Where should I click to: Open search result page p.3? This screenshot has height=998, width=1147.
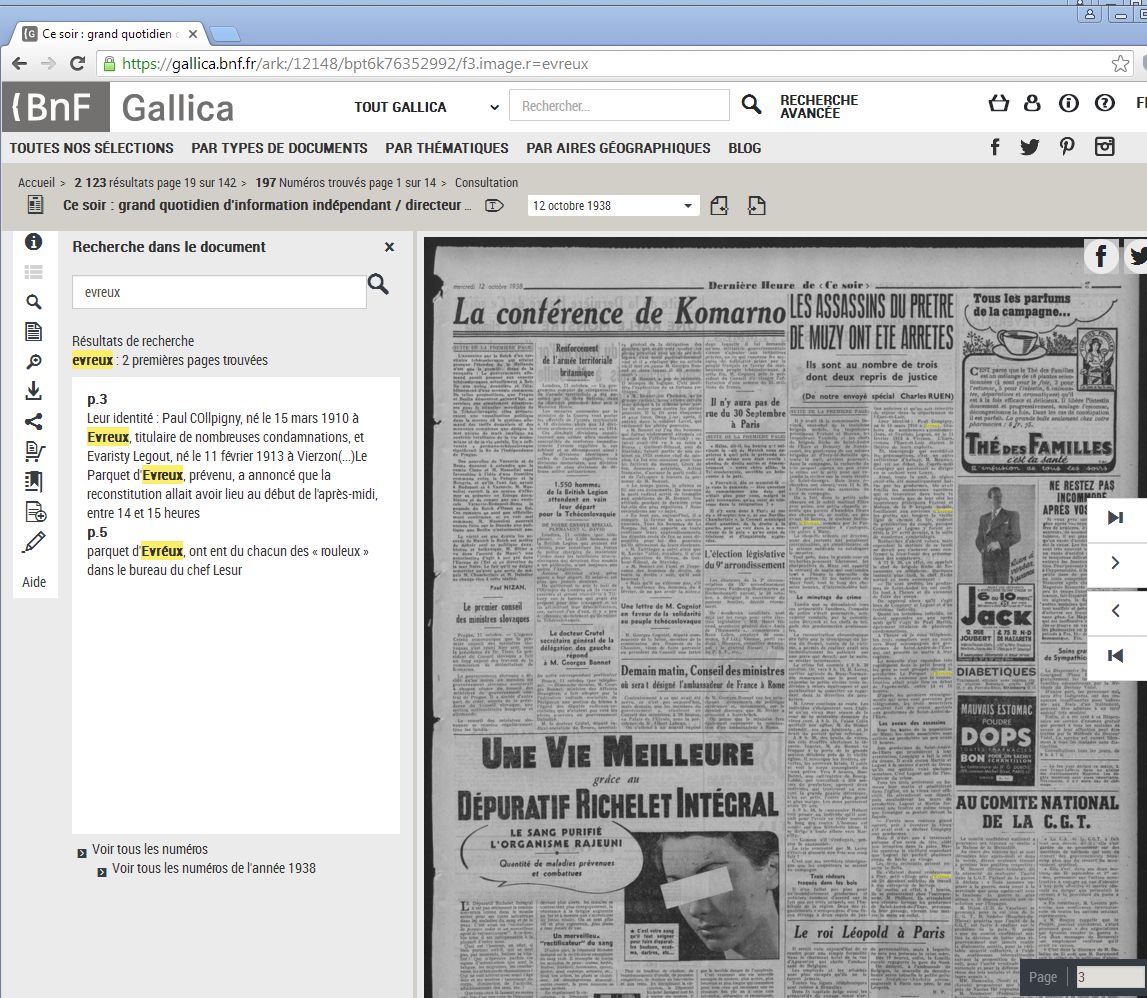97,399
